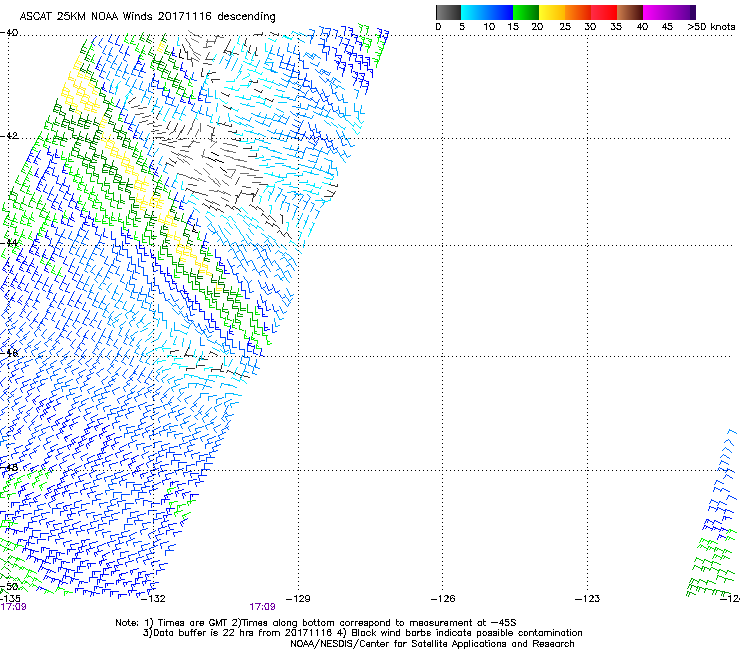Click the "20" label under the color bar
Screen dimensions: 740x650
coord(538,27)
